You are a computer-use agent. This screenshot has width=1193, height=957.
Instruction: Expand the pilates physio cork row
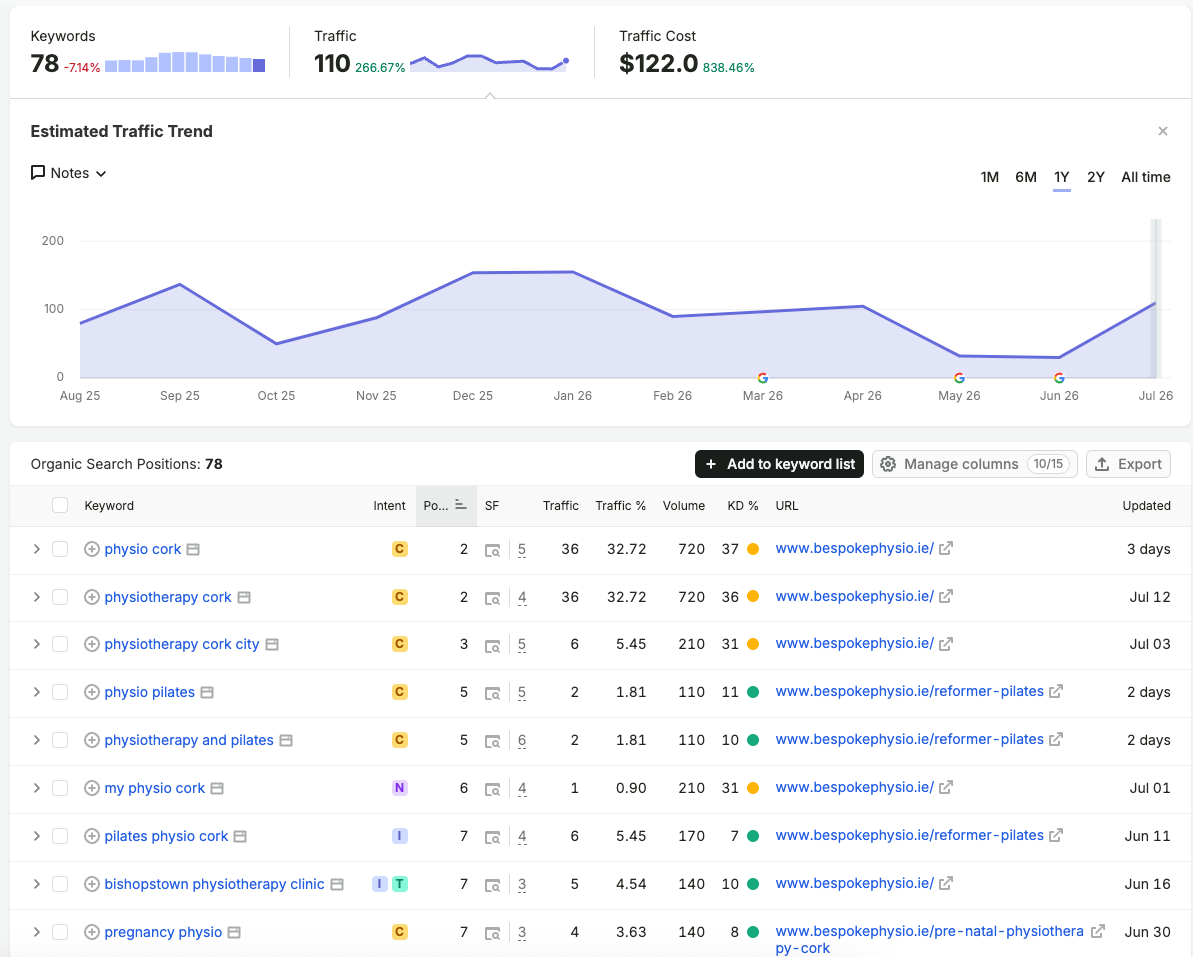point(36,836)
